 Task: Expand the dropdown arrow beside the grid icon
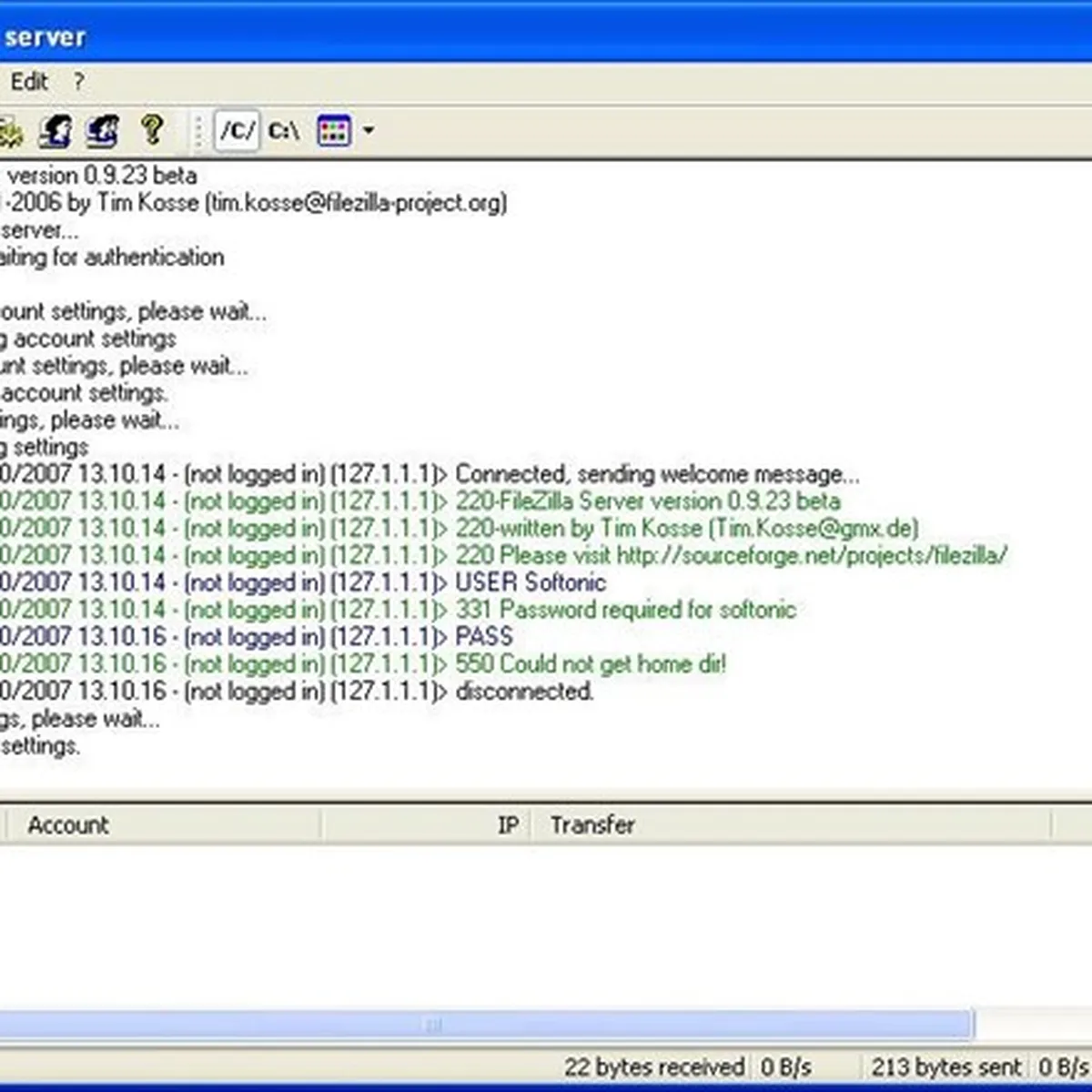click(x=368, y=131)
